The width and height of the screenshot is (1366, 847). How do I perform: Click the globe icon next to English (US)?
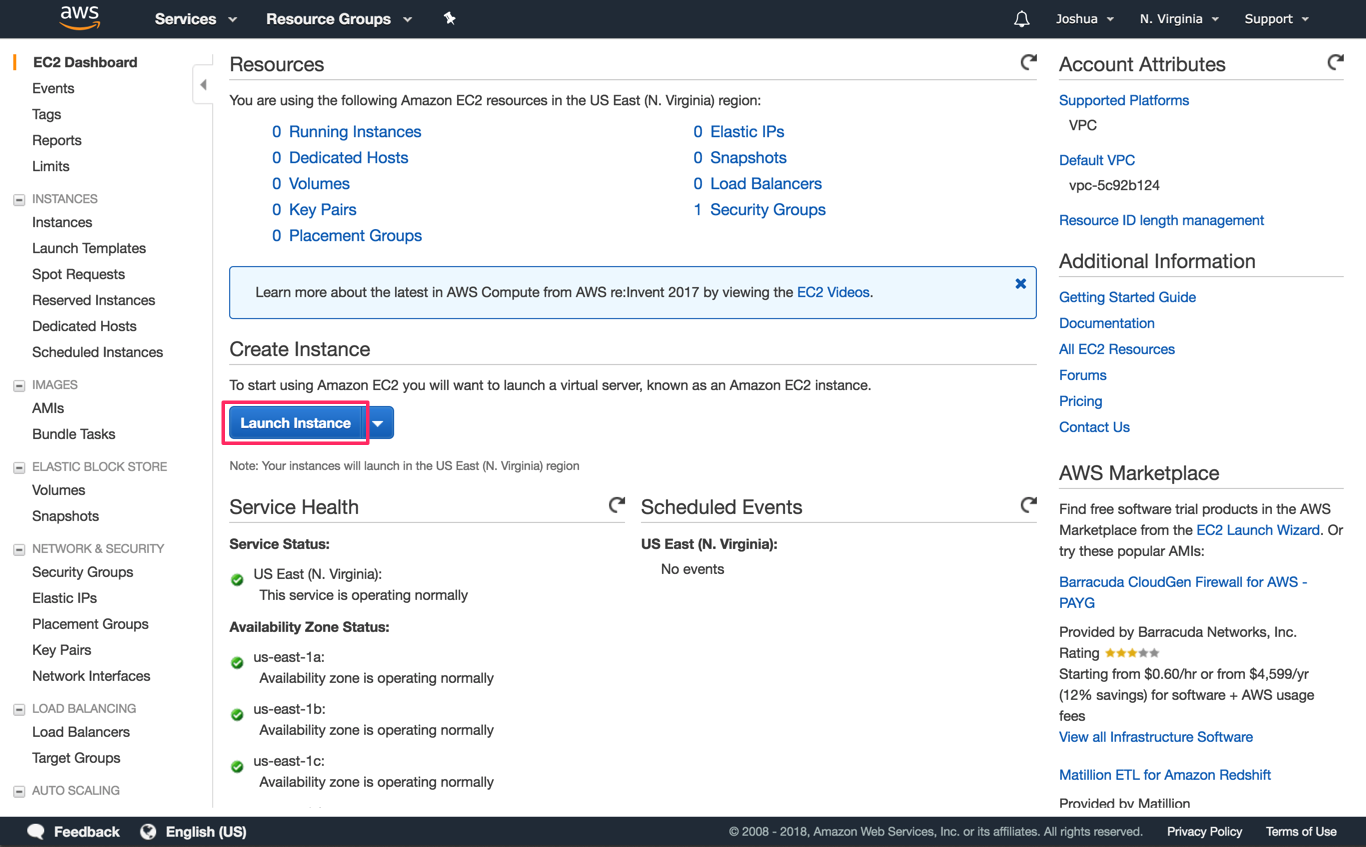(148, 831)
